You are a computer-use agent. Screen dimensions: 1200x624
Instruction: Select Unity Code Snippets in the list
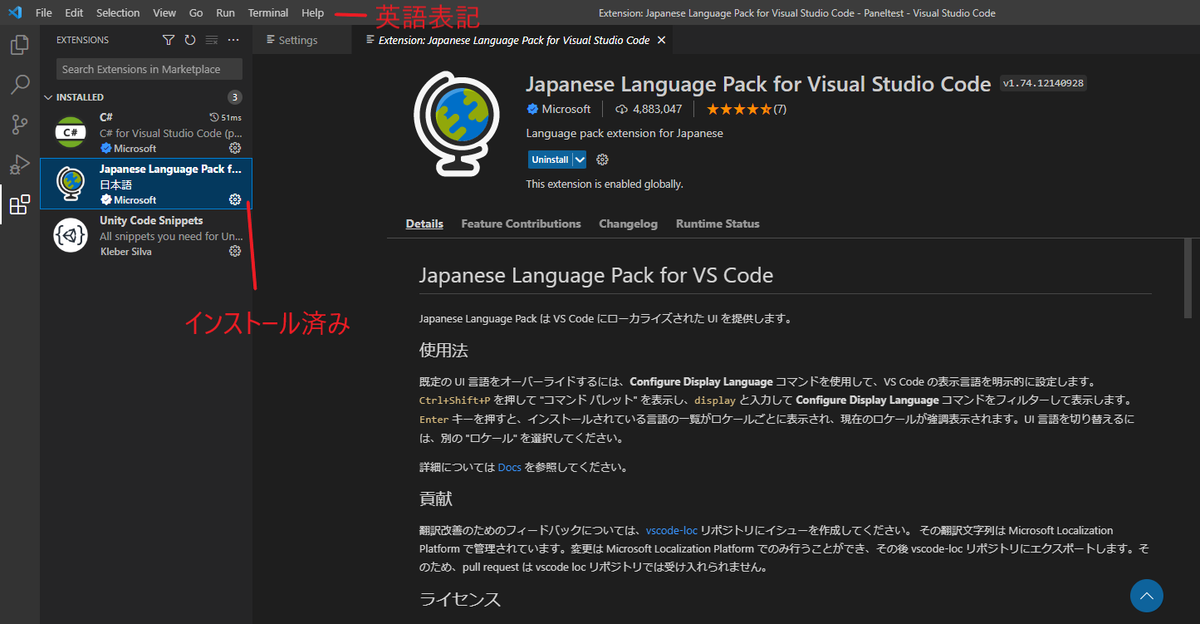coord(146,235)
